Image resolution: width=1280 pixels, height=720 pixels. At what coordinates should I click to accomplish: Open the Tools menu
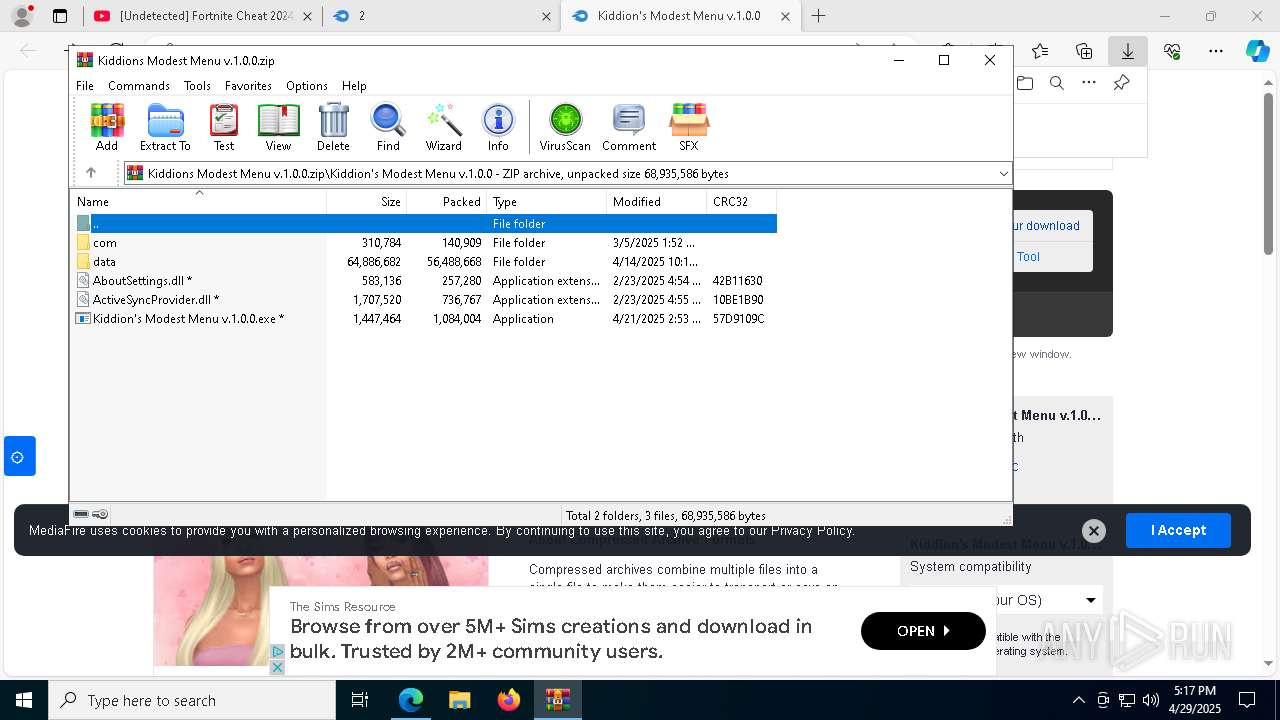tap(197, 86)
